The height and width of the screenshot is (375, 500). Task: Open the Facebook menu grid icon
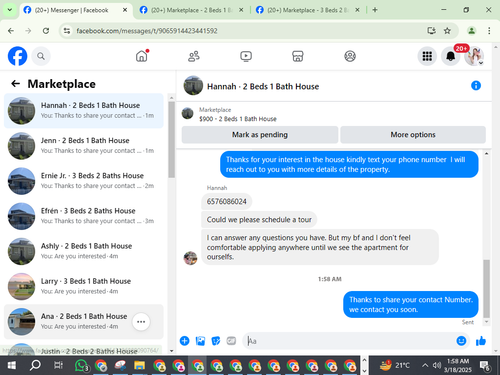pyautogui.click(x=427, y=56)
